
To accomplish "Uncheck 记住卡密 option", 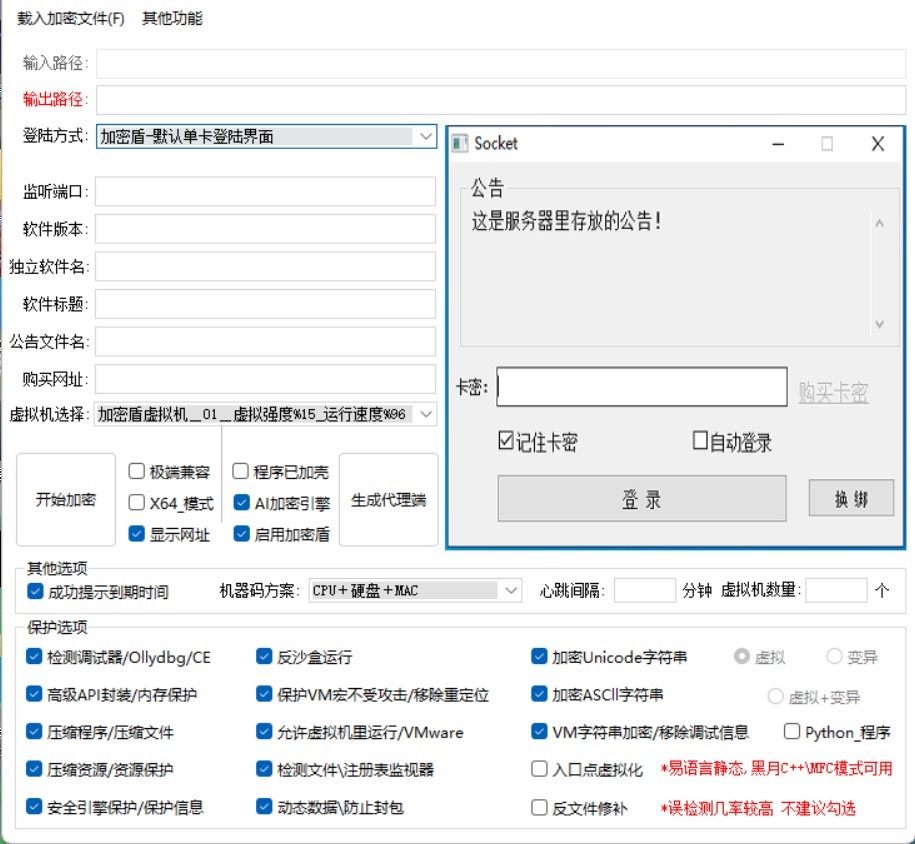I will pos(506,441).
